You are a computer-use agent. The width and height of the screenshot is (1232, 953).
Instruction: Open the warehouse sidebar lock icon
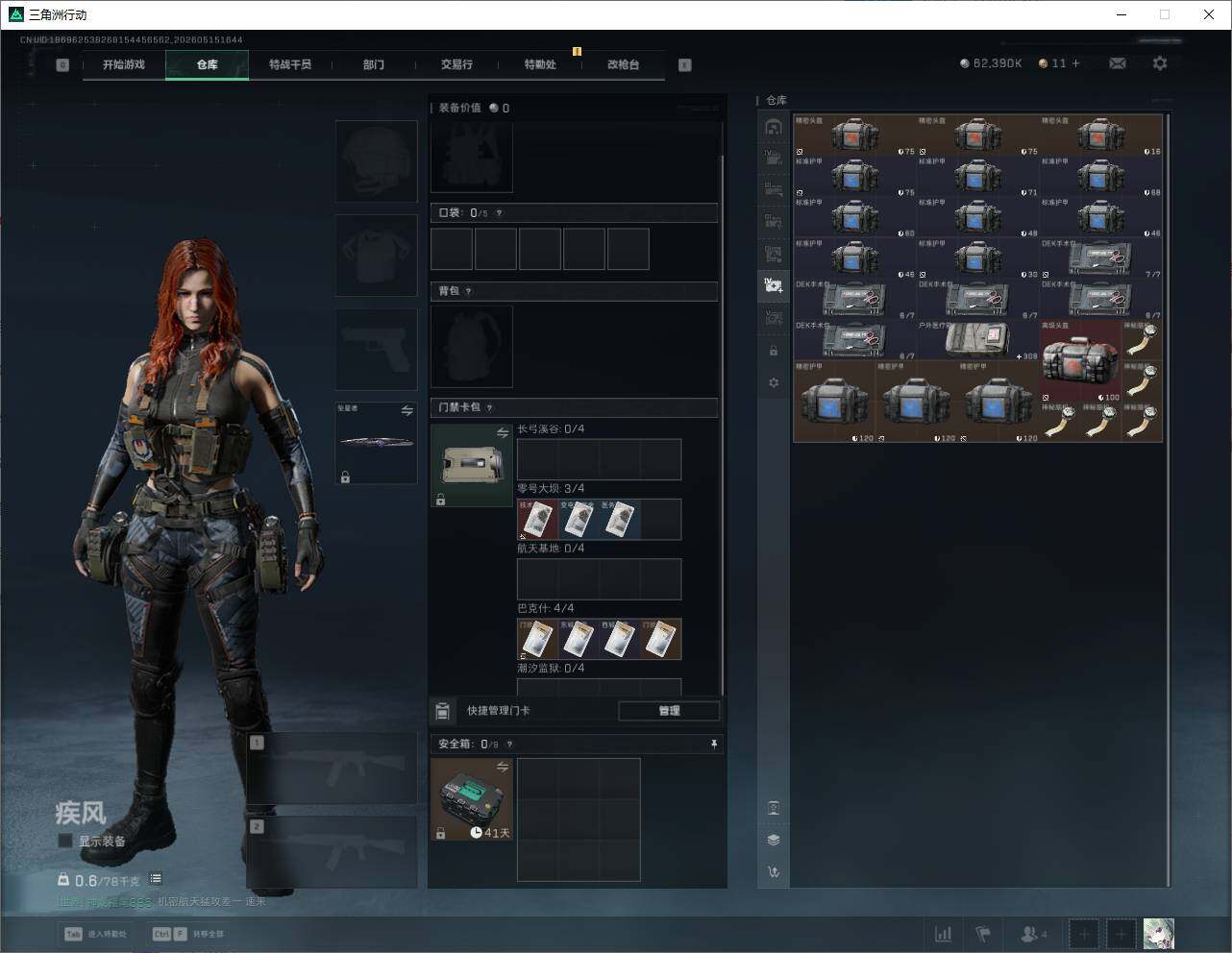pyautogui.click(x=774, y=351)
